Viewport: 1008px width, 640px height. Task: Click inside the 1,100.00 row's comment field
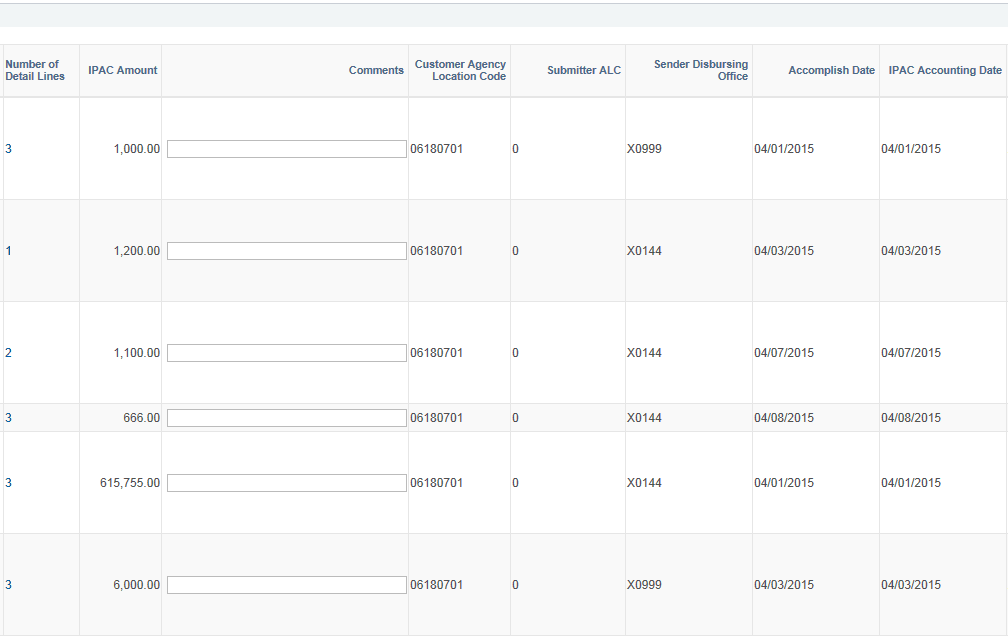(286, 352)
